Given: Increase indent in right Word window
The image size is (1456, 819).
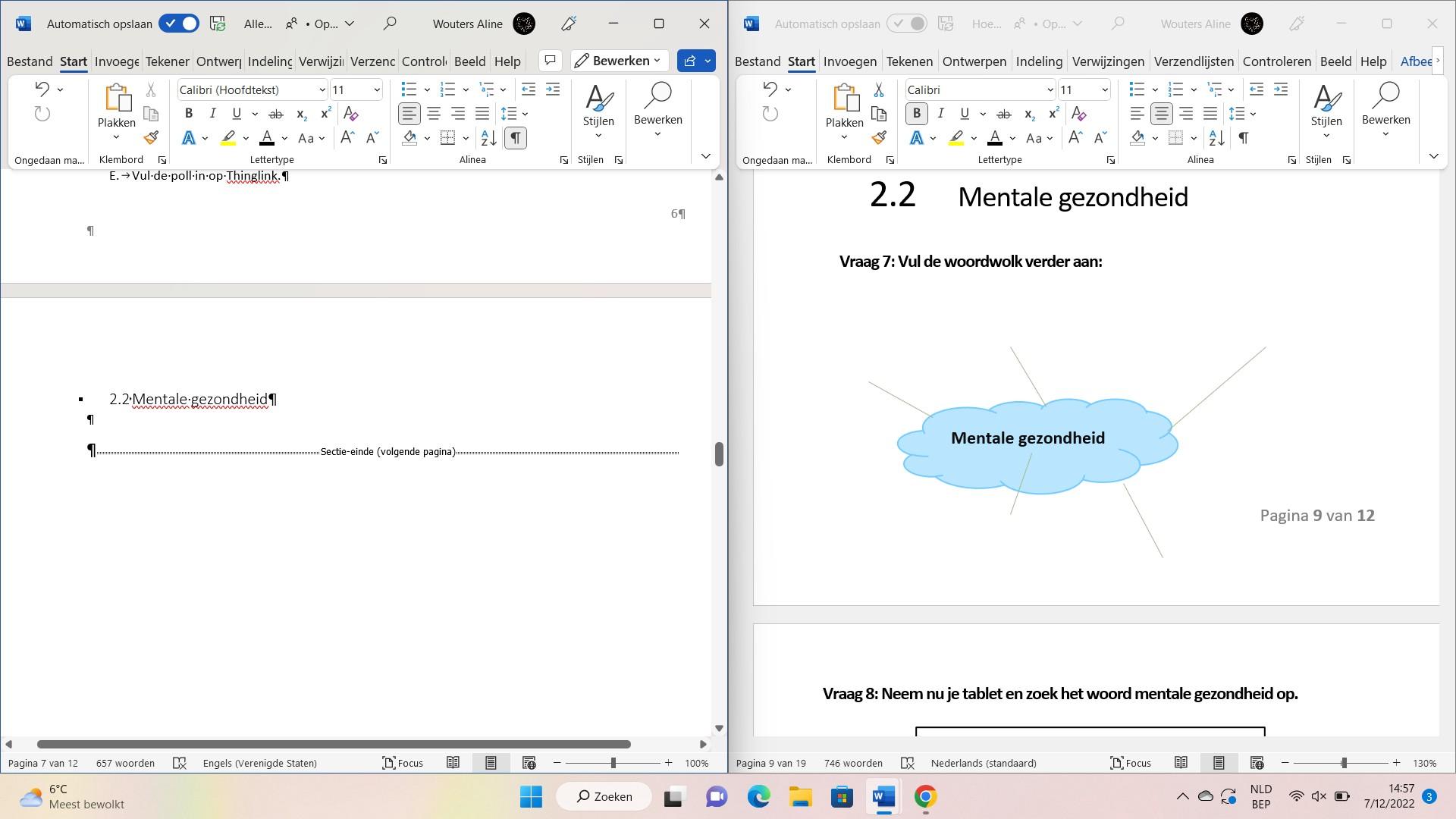Looking at the screenshot, I should tap(1281, 89).
